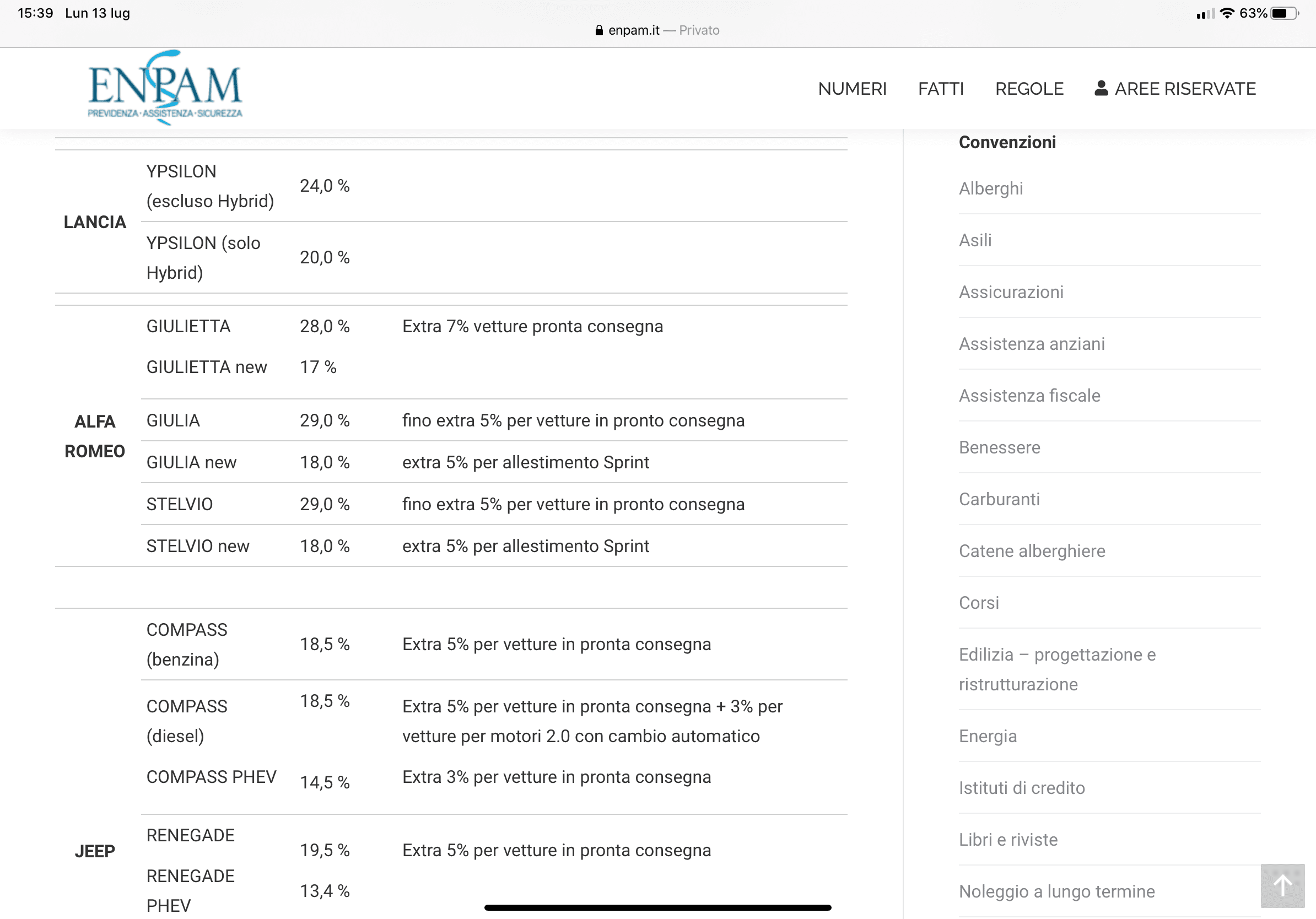Click the ENPAM logo

(165, 88)
